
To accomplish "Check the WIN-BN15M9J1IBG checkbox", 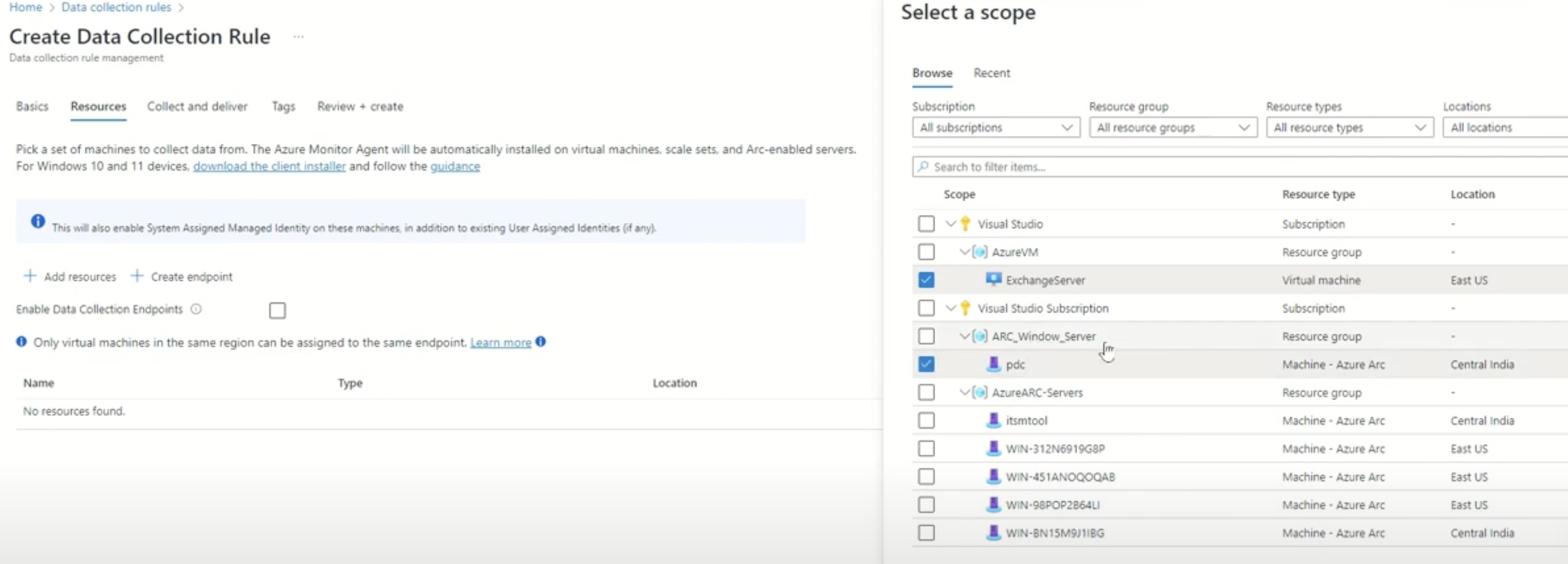I will (x=926, y=532).
